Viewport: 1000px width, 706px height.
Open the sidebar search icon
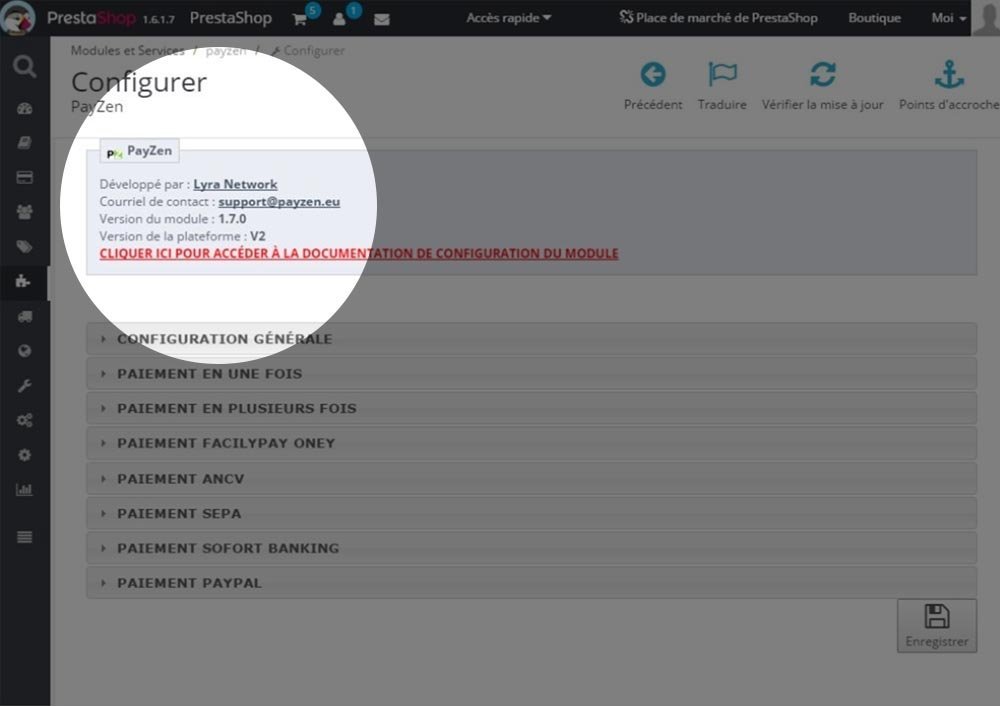click(x=25, y=66)
